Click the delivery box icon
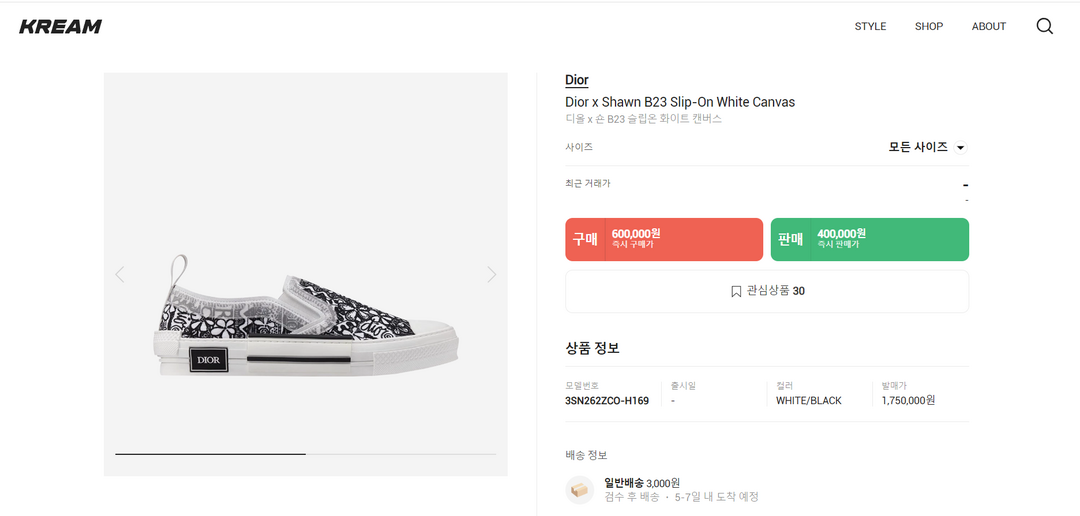 tap(580, 489)
